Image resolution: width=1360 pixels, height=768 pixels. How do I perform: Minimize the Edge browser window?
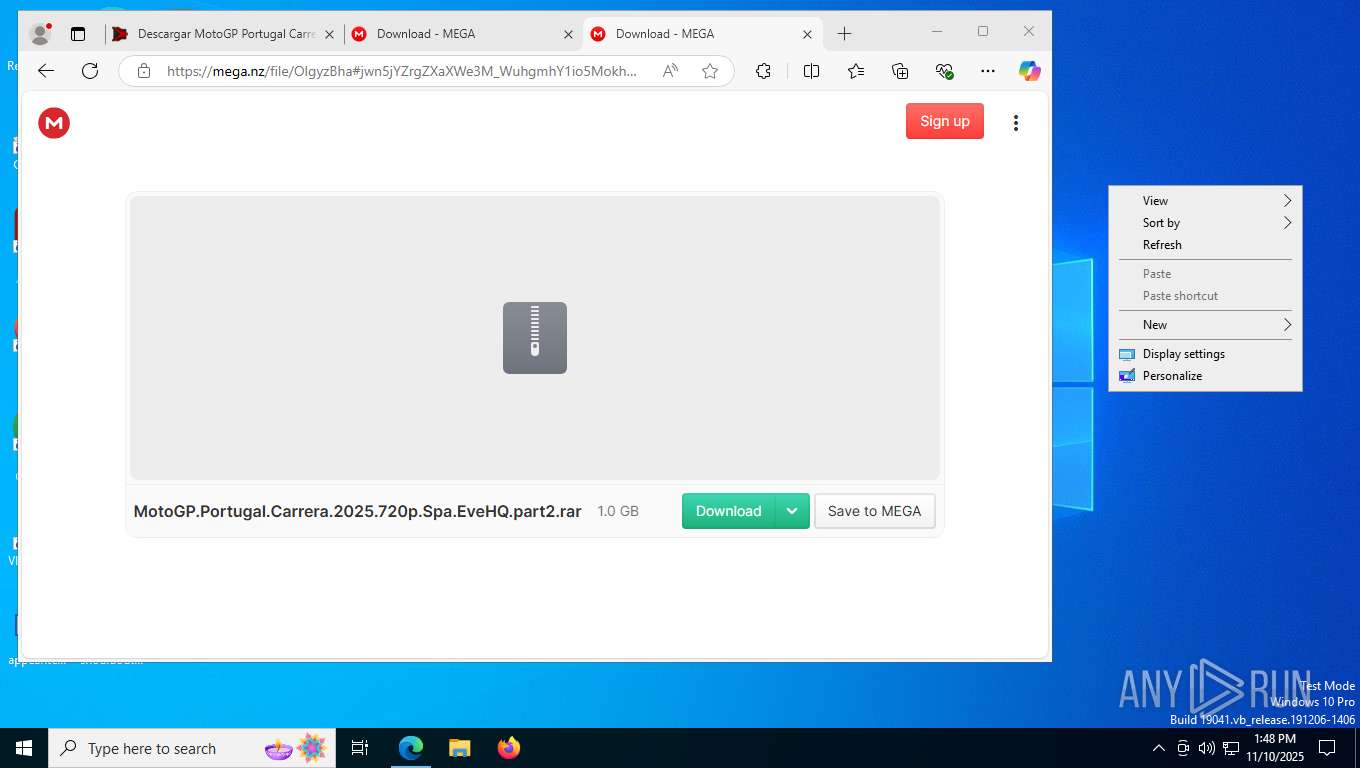pyautogui.click(x=936, y=32)
